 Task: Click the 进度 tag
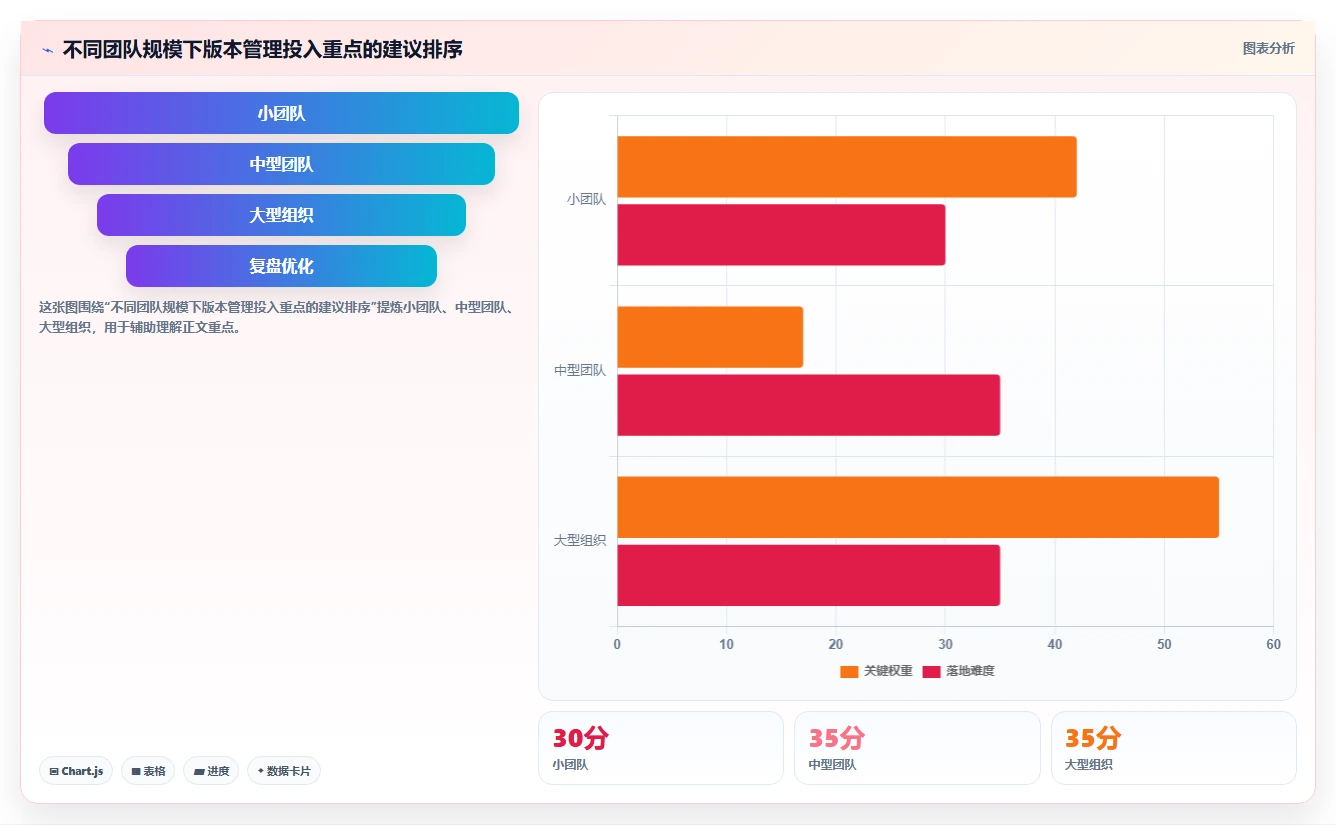pos(211,771)
